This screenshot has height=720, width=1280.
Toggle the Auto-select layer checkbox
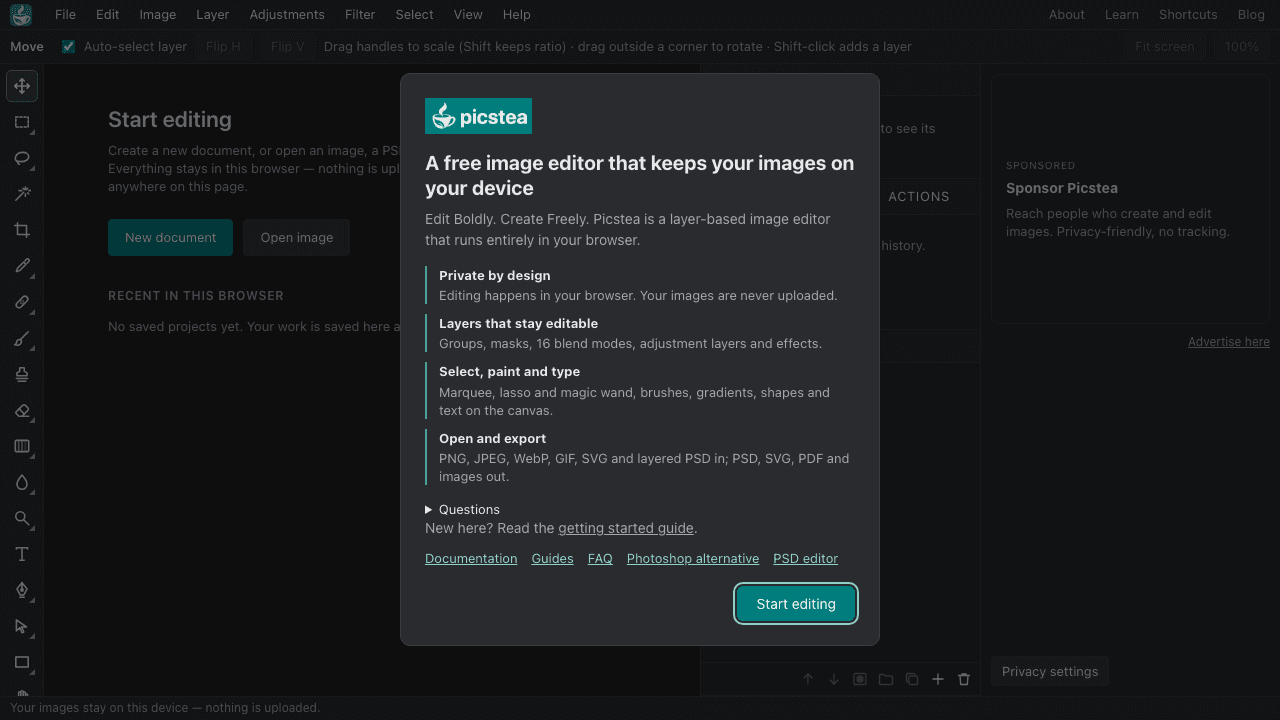point(68,47)
